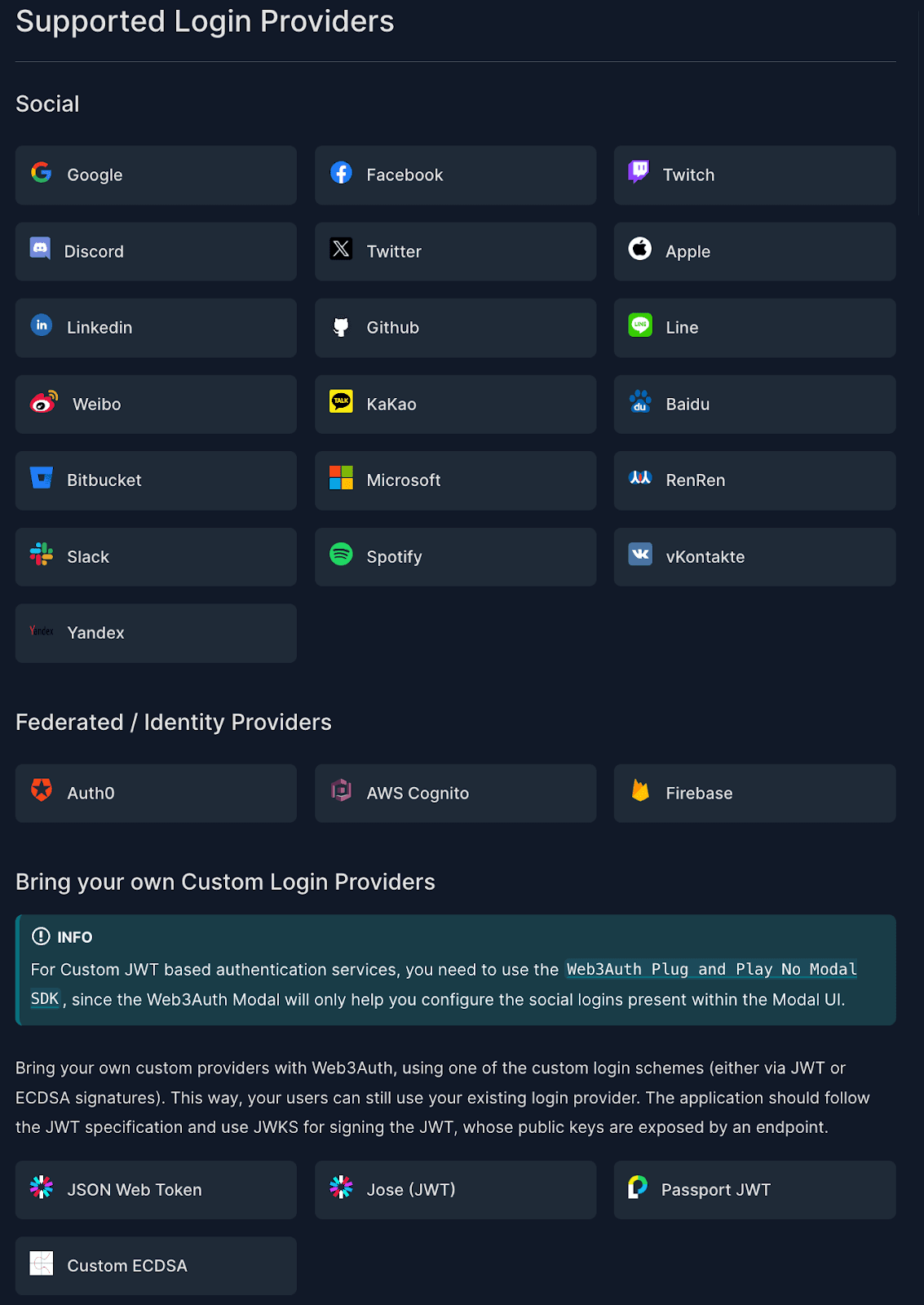Select the X icon next to Twitter

point(341,249)
